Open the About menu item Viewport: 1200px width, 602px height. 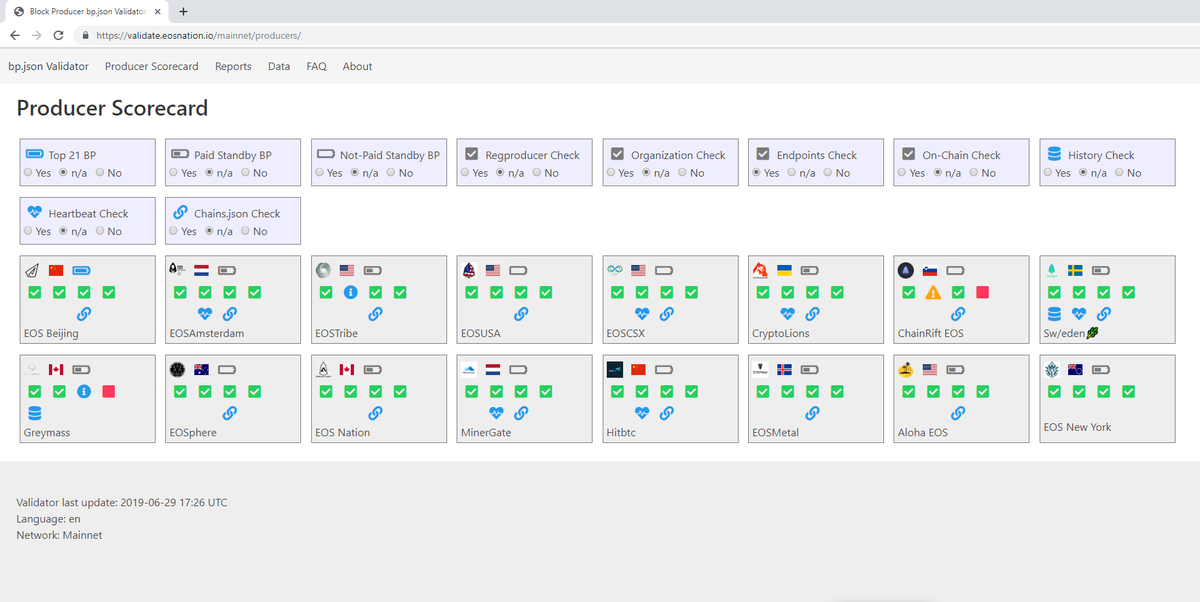pyautogui.click(x=357, y=66)
